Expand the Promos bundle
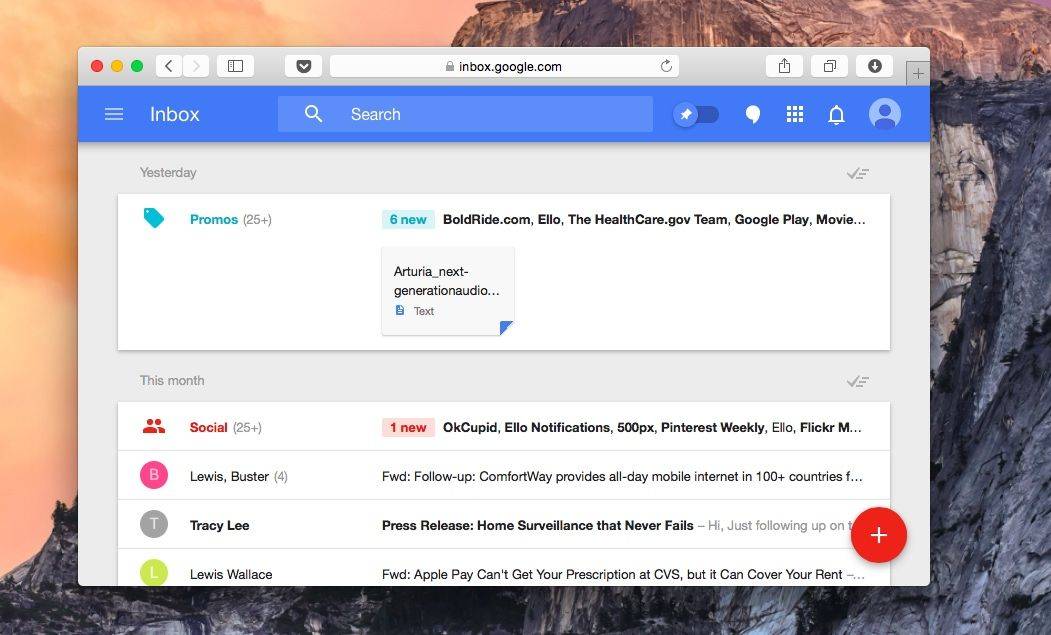Image resolution: width=1051 pixels, height=635 pixels. click(x=214, y=219)
